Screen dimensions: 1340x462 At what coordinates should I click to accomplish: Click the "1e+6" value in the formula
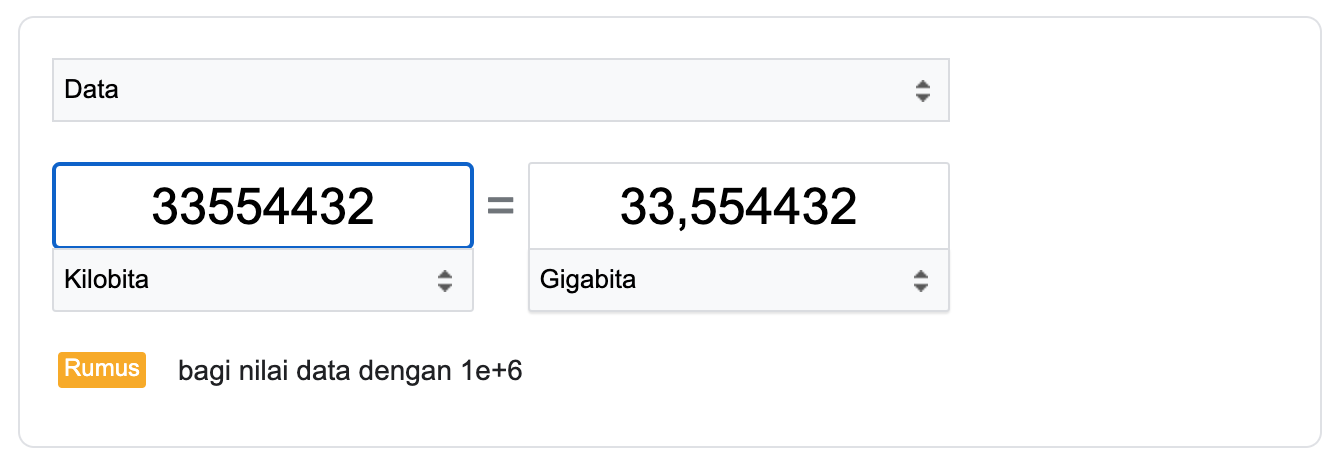point(492,372)
